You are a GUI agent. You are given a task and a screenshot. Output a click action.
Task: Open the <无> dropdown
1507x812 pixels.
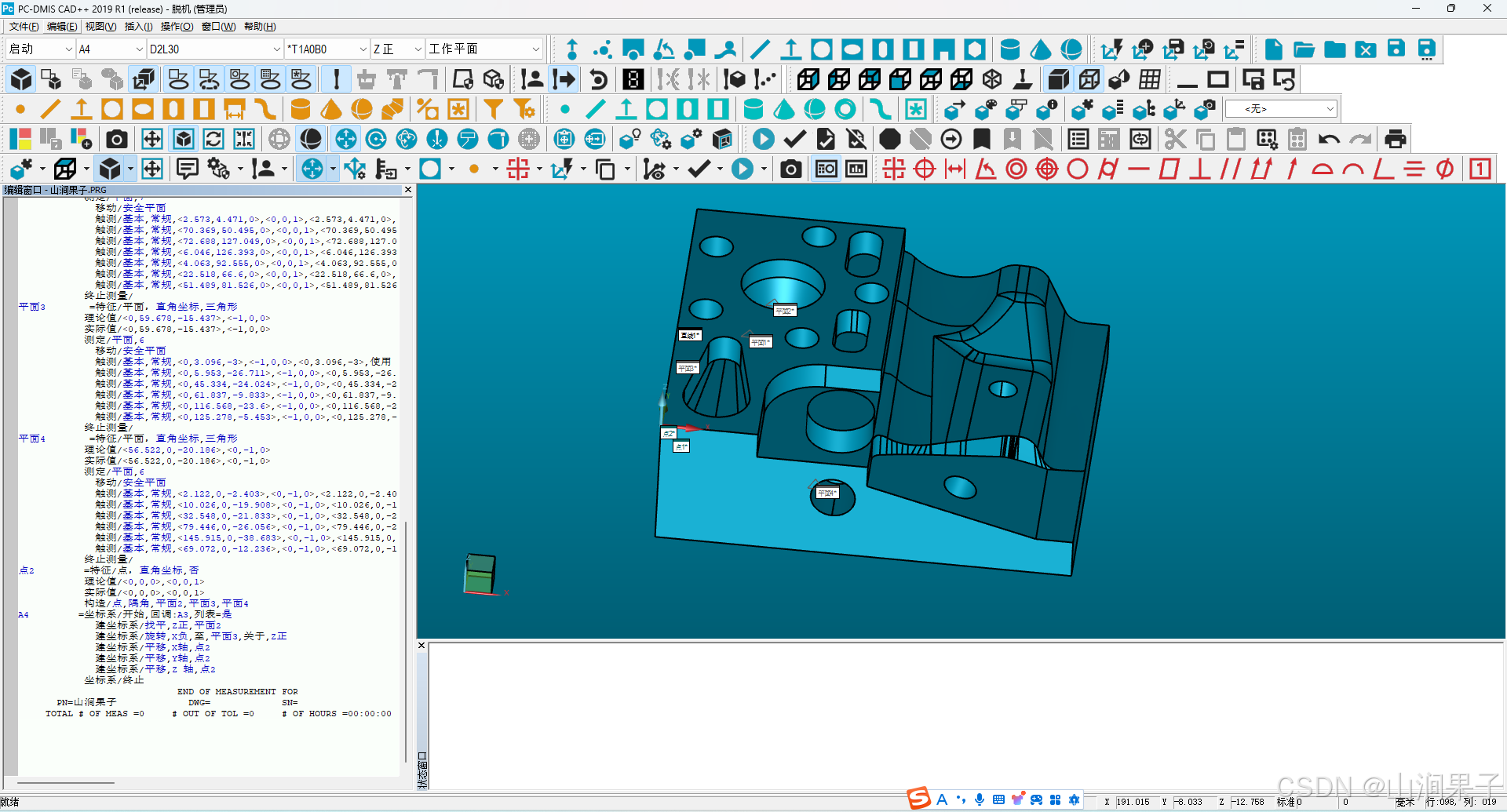(1330, 109)
